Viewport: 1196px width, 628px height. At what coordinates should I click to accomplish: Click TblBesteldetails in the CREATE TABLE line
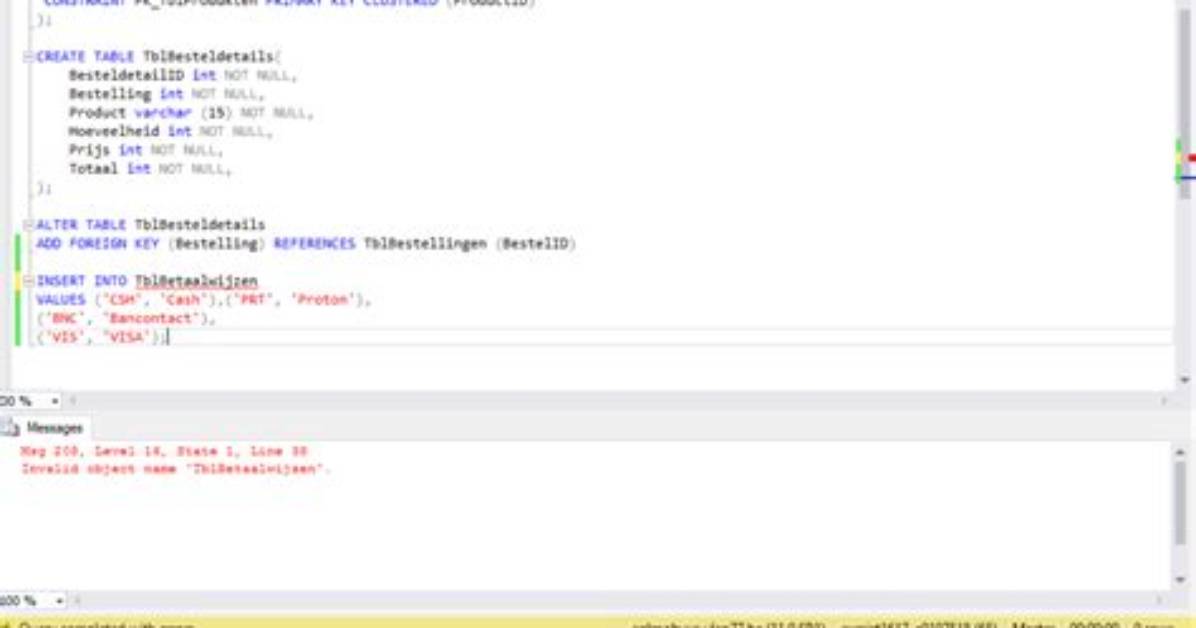208,56
